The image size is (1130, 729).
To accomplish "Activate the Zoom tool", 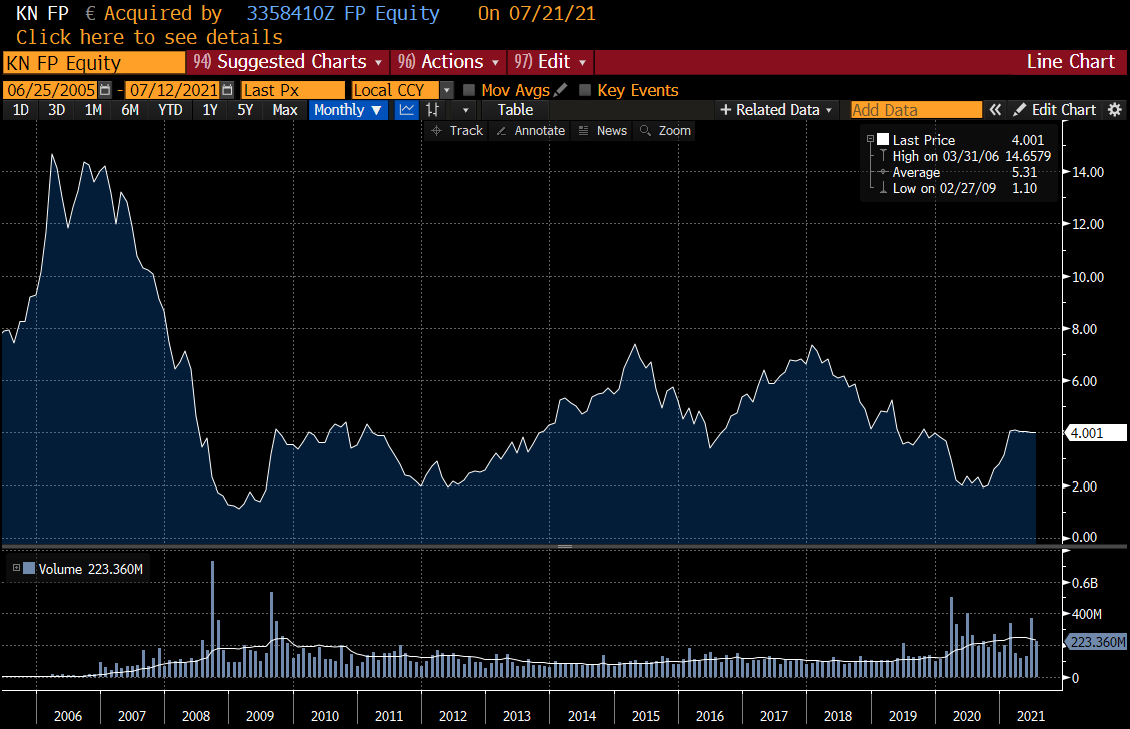I will (x=665, y=130).
